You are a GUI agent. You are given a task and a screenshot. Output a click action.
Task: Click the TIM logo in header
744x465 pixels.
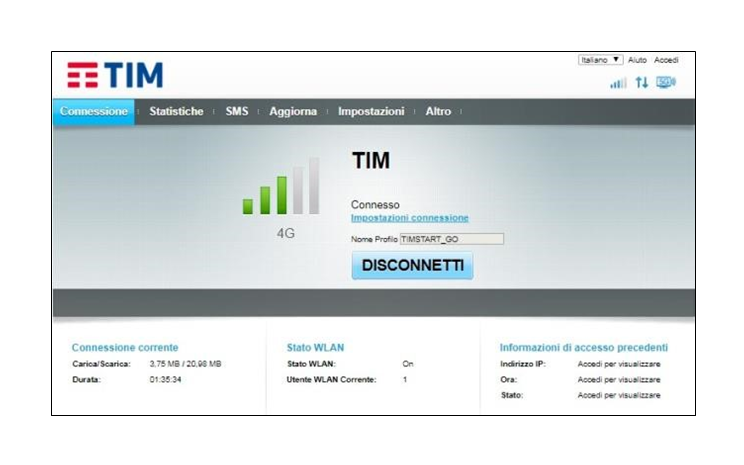coord(115,75)
